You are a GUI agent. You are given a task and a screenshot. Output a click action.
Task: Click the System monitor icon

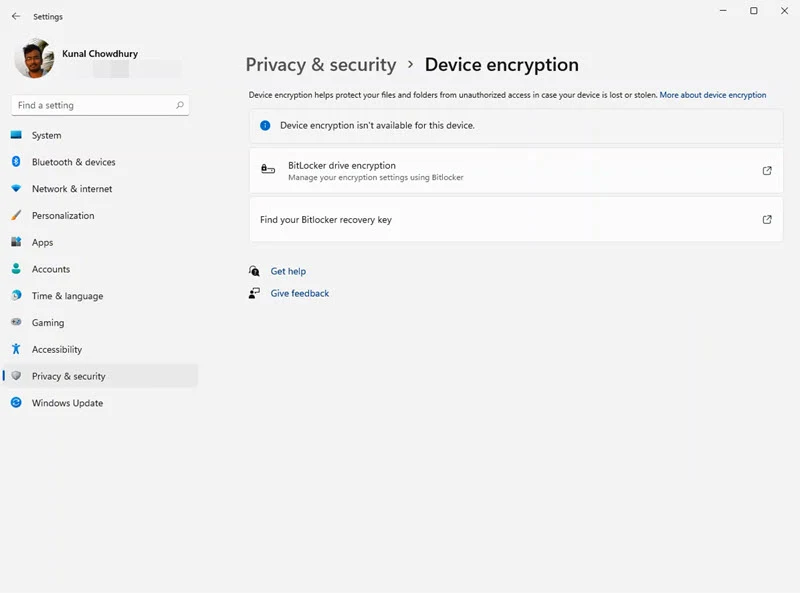(x=16, y=135)
